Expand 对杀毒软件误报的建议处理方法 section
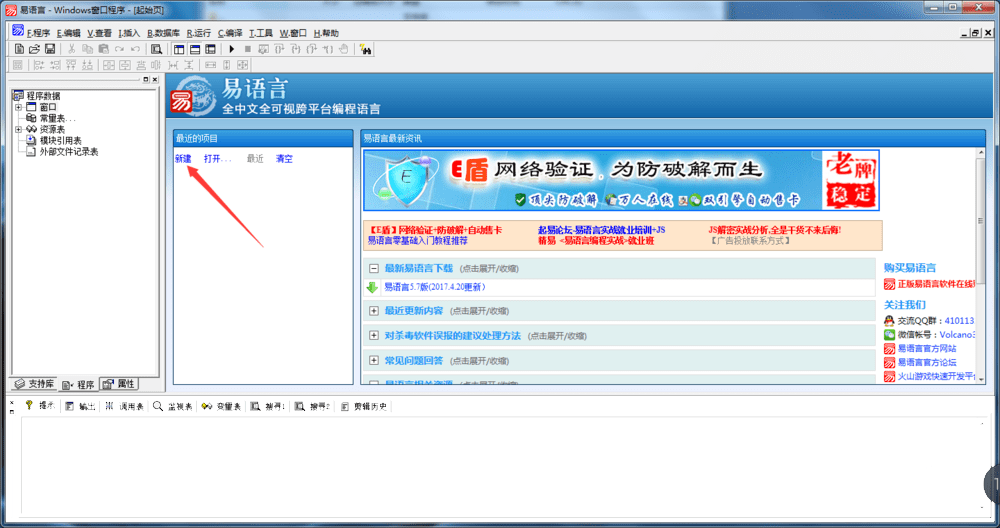This screenshot has height=528, width=1000. click(374, 335)
